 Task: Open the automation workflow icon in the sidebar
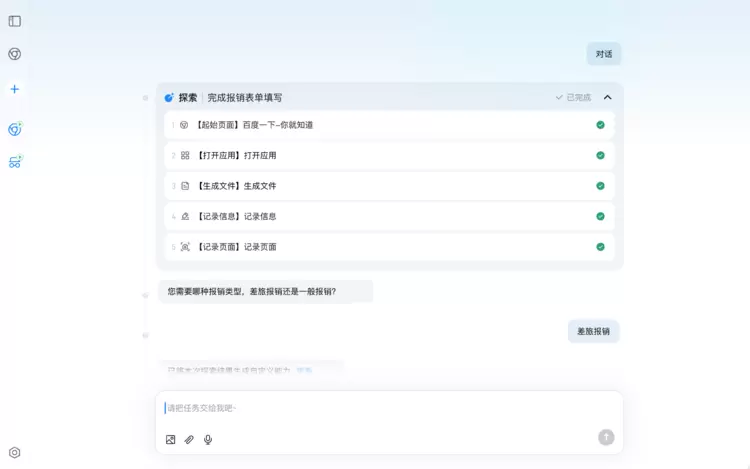[x=15, y=161]
